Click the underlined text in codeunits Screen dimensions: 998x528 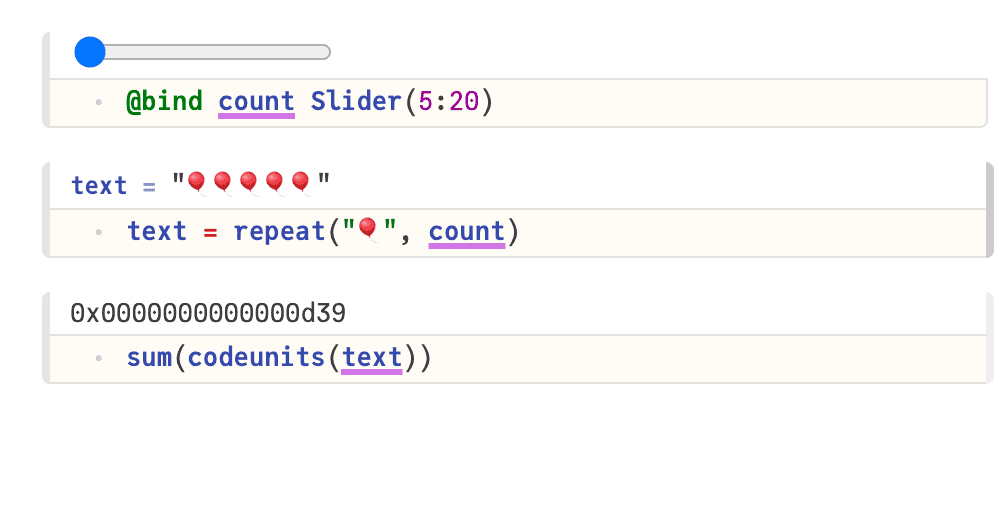click(372, 358)
